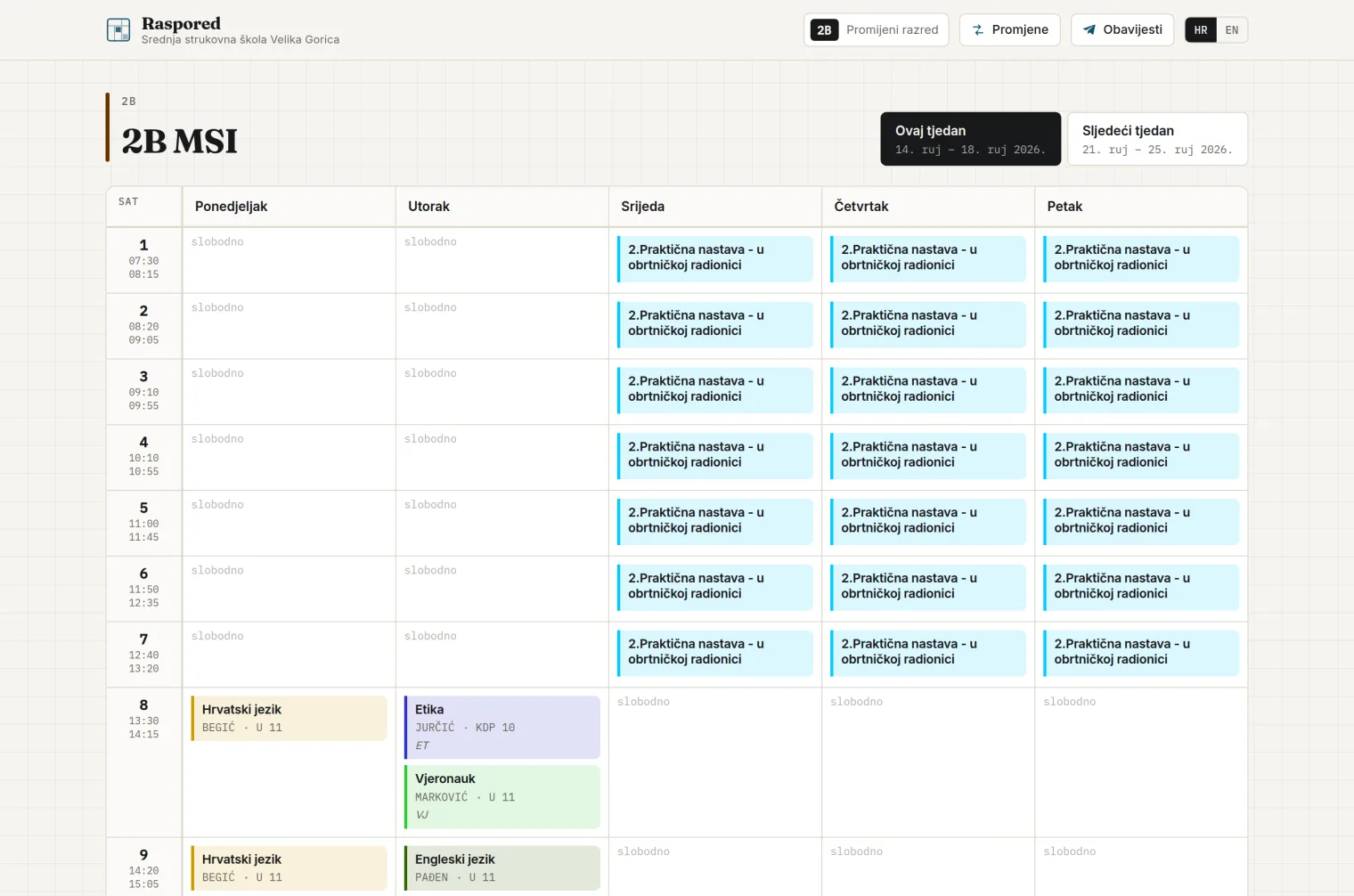
Task: Open Hrvatski jezik lesson in period 8
Action: 289,718
